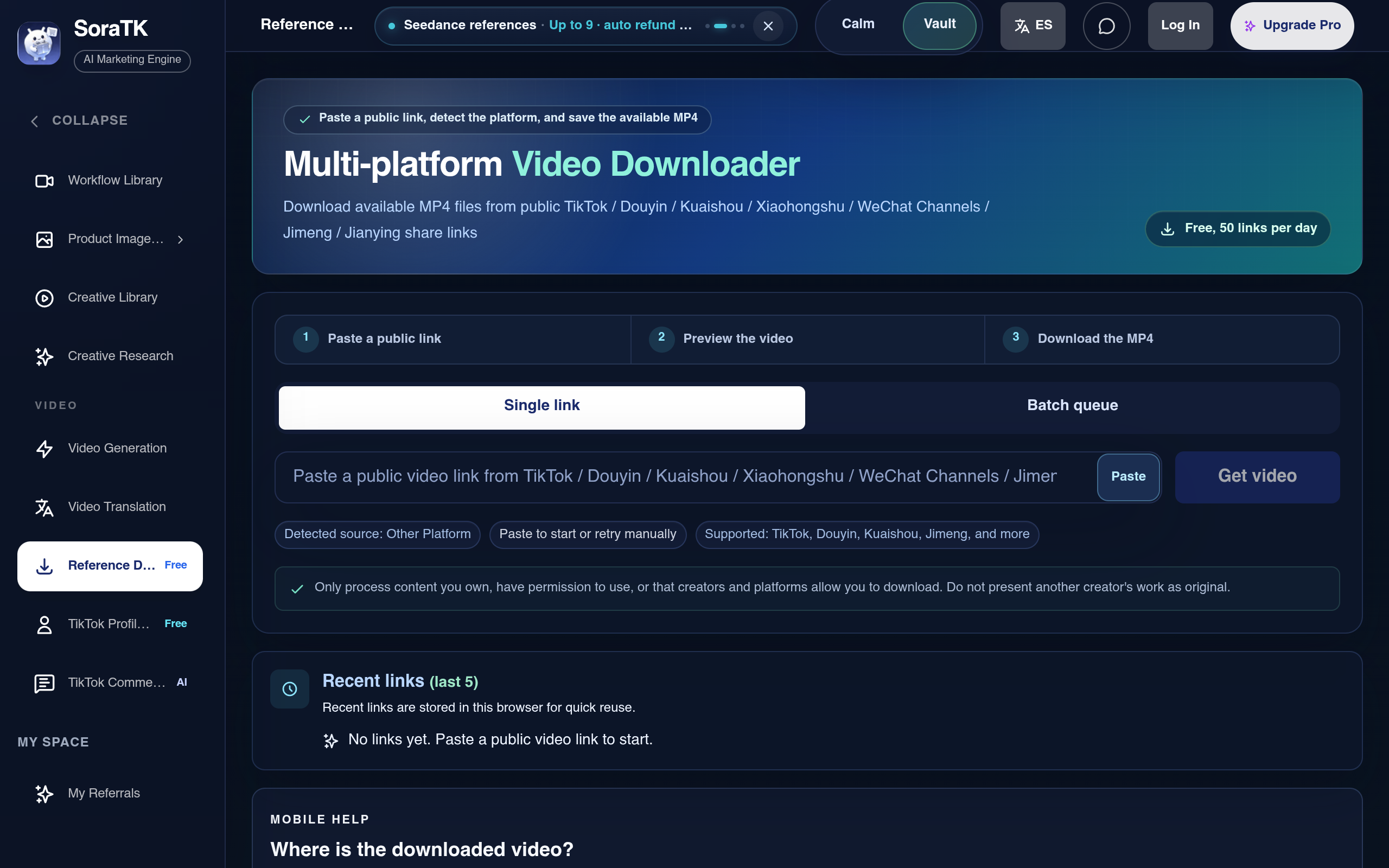Click the No links yet message
Screen dimensions: 1389x868
click(x=500, y=740)
